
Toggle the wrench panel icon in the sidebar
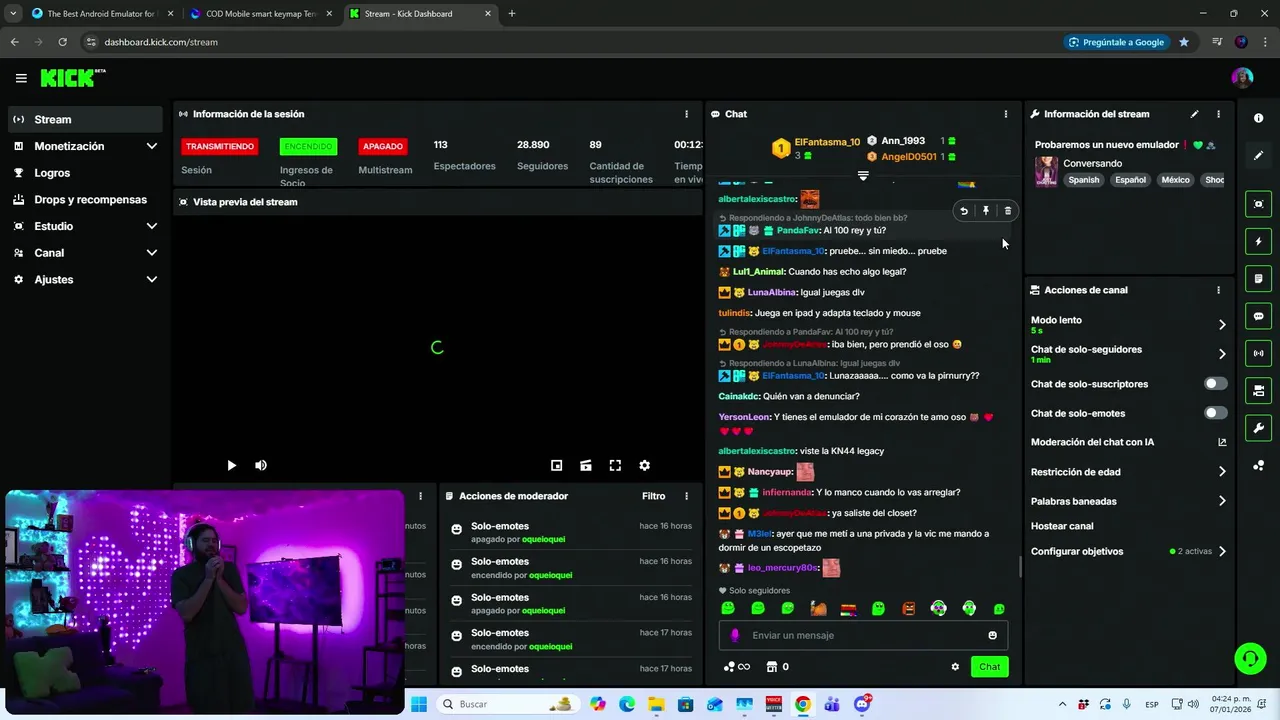(1258, 428)
